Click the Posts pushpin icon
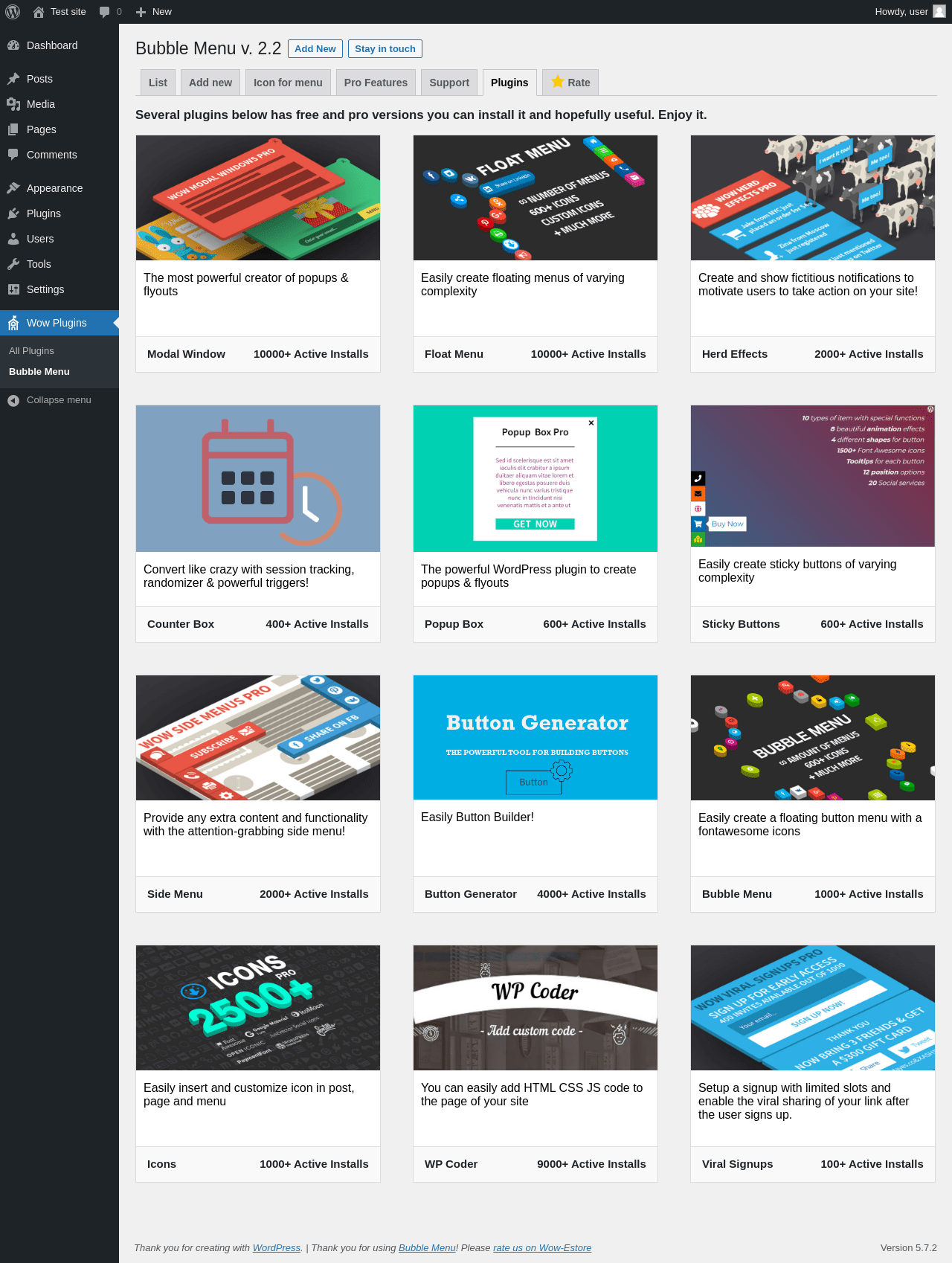Screen dimensions: 952x1263 click(13, 79)
